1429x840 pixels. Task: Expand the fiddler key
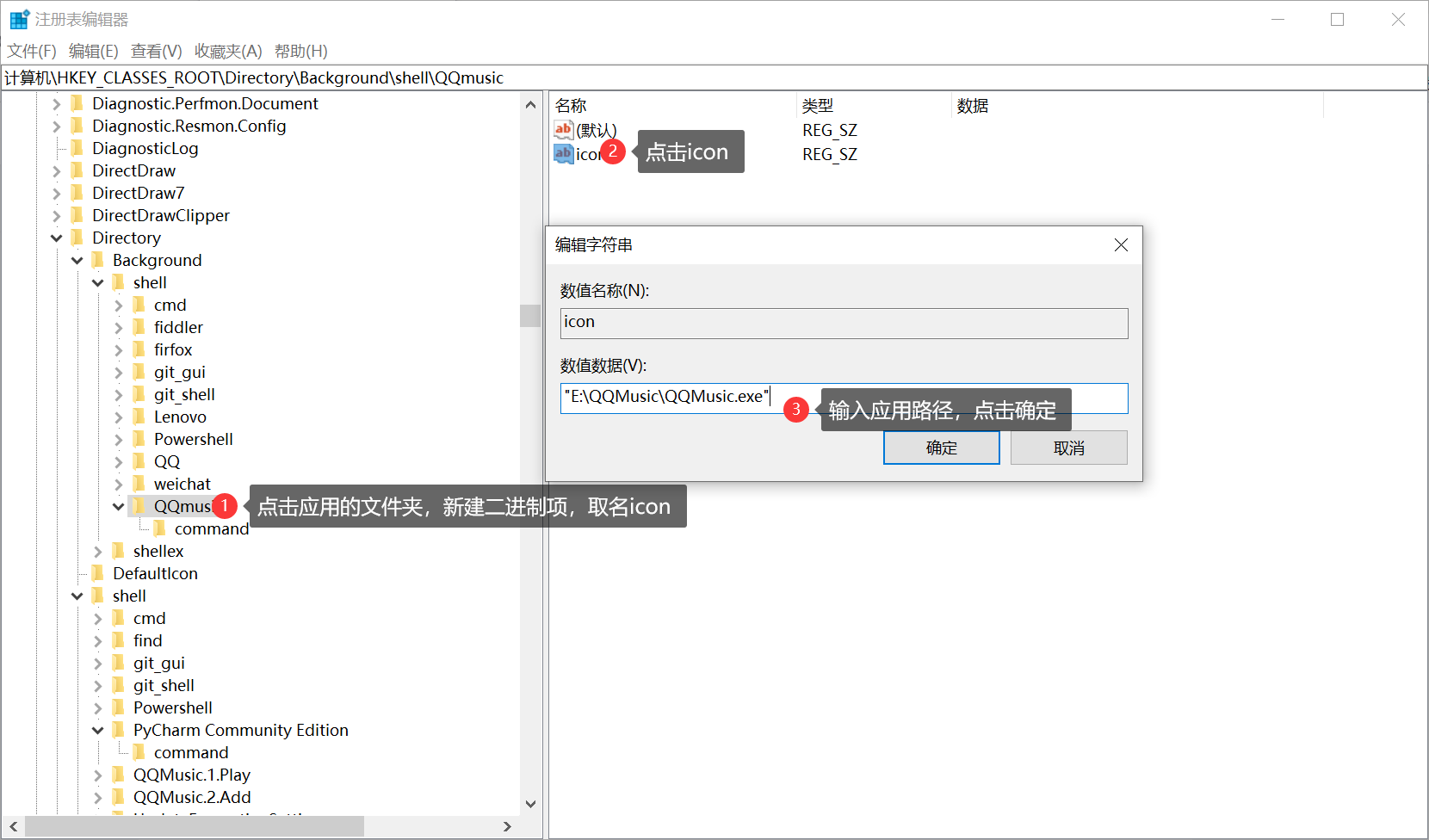pos(119,328)
